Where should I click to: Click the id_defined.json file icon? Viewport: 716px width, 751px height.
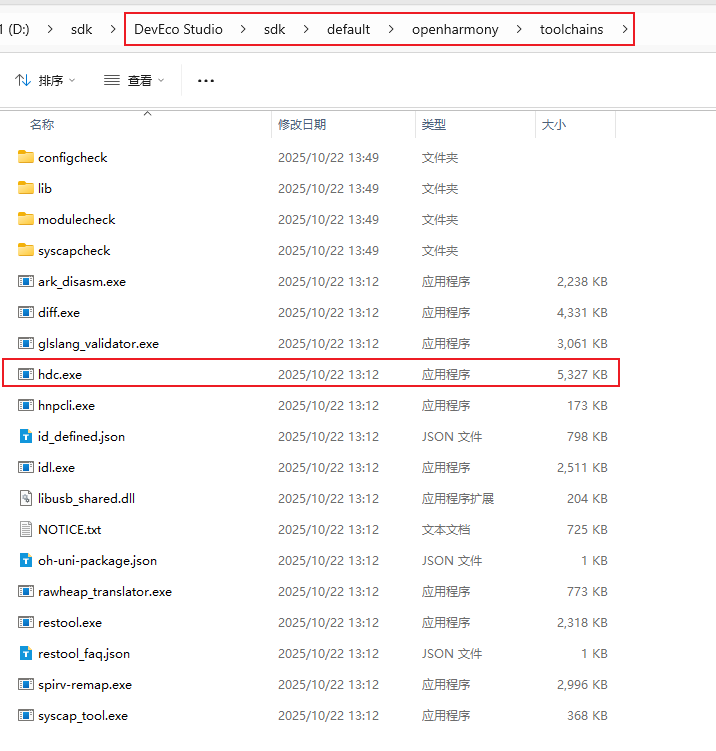tap(26, 436)
